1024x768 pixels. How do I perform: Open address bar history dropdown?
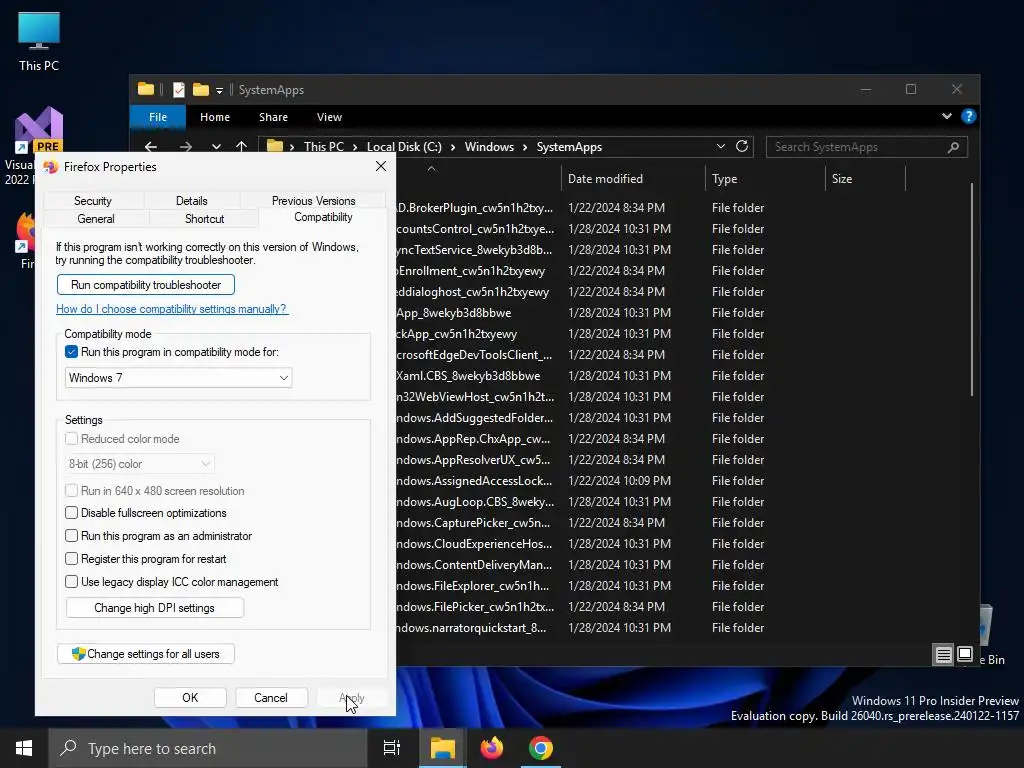pyautogui.click(x=720, y=146)
